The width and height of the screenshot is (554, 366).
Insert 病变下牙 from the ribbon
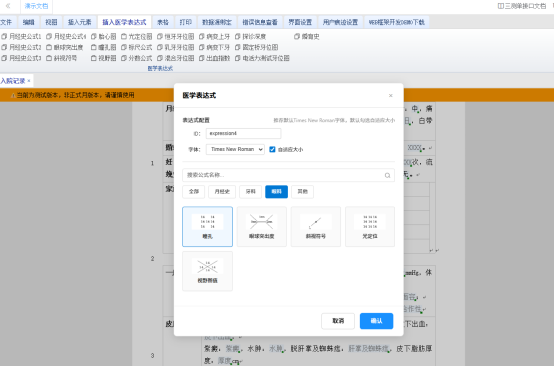pos(214,47)
